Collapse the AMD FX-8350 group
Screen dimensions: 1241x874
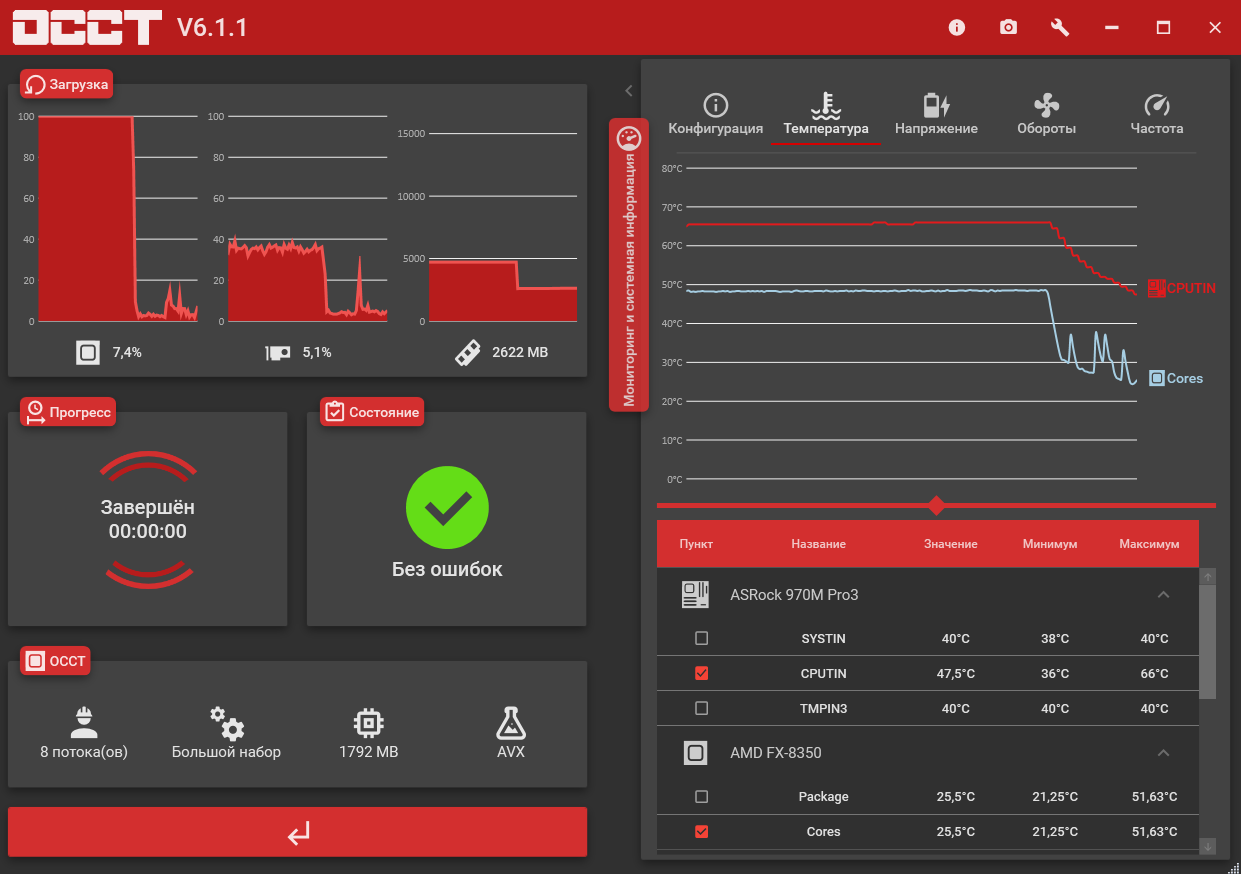pyautogui.click(x=1163, y=752)
